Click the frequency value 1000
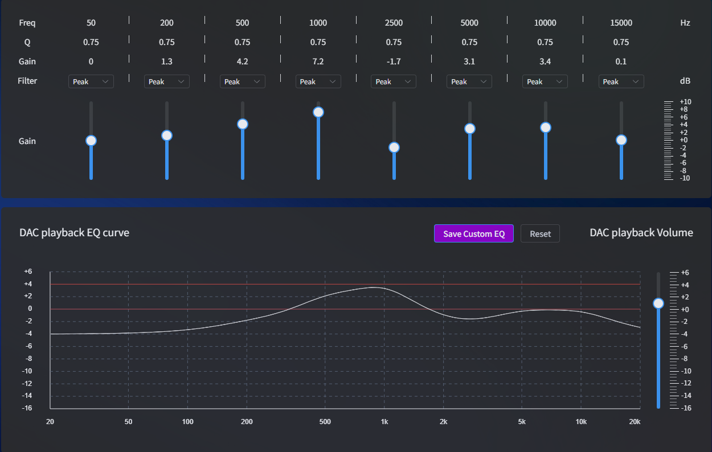The height and width of the screenshot is (452, 712). [318, 23]
